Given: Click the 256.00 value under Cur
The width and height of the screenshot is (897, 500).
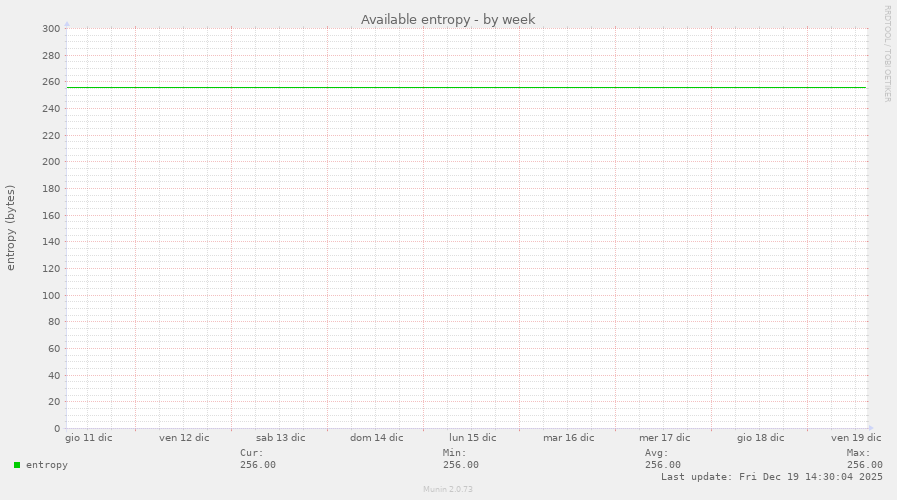Looking at the screenshot, I should pyautogui.click(x=258, y=465).
